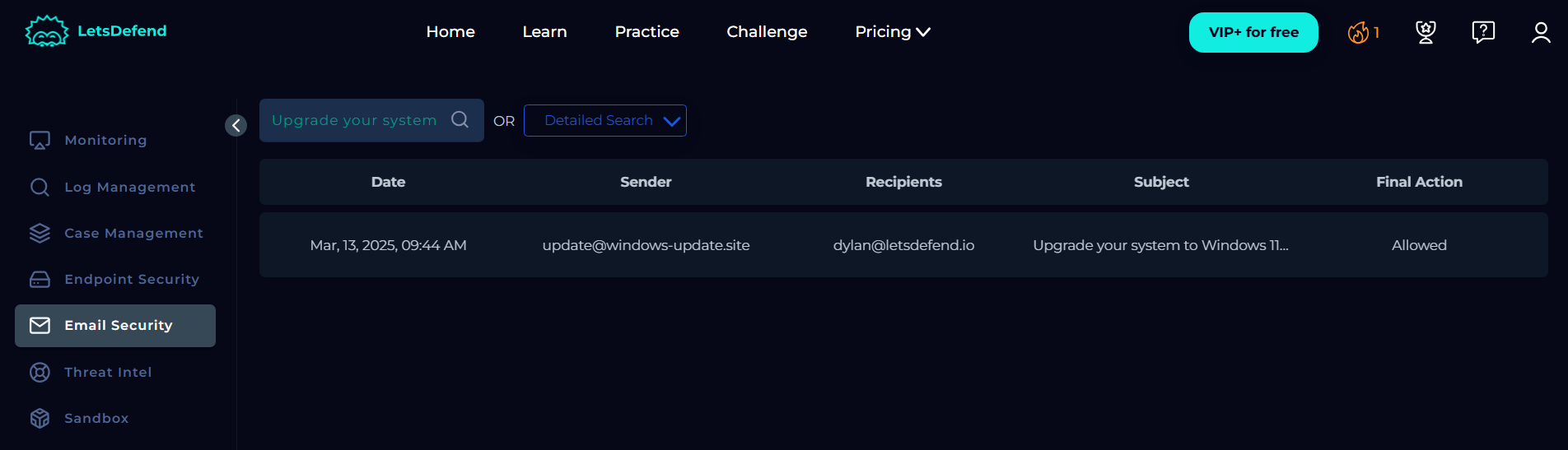Click the VIP+ for free button
Image resolution: width=1568 pixels, height=450 pixels.
click(x=1253, y=32)
